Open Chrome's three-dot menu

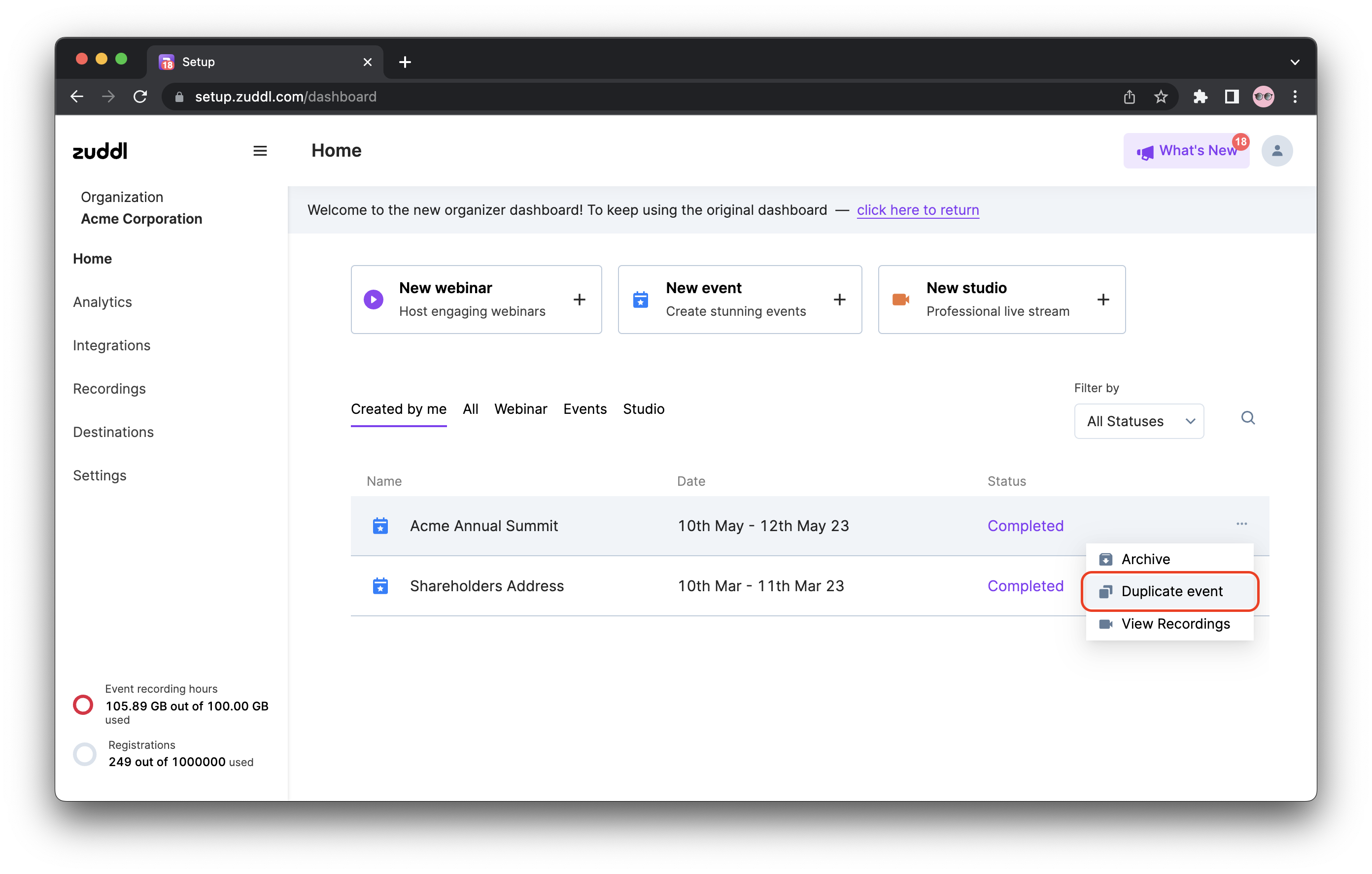click(x=1295, y=97)
